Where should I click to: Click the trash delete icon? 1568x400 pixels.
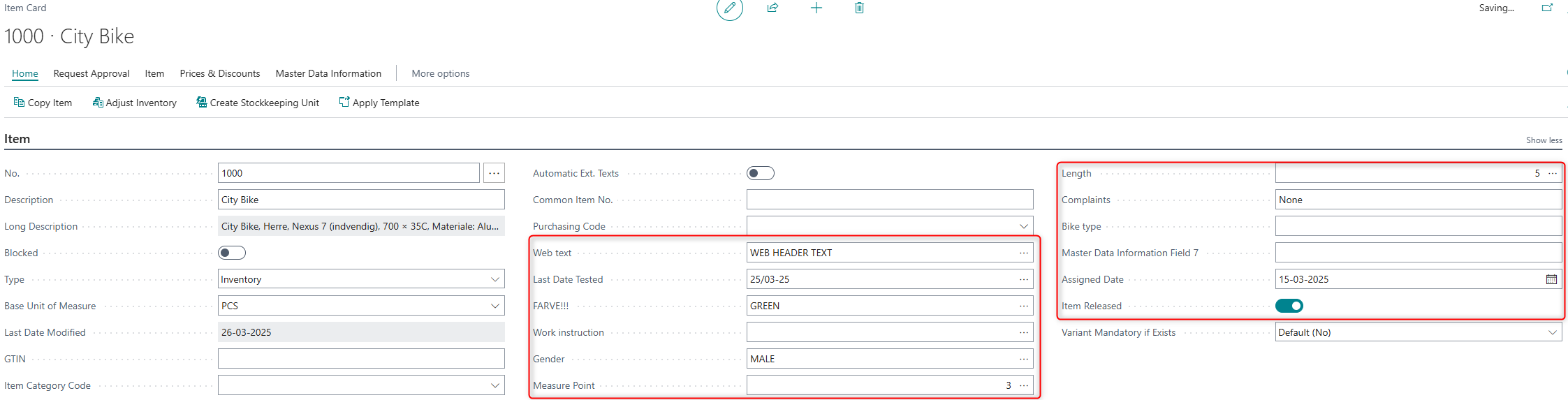click(x=859, y=8)
